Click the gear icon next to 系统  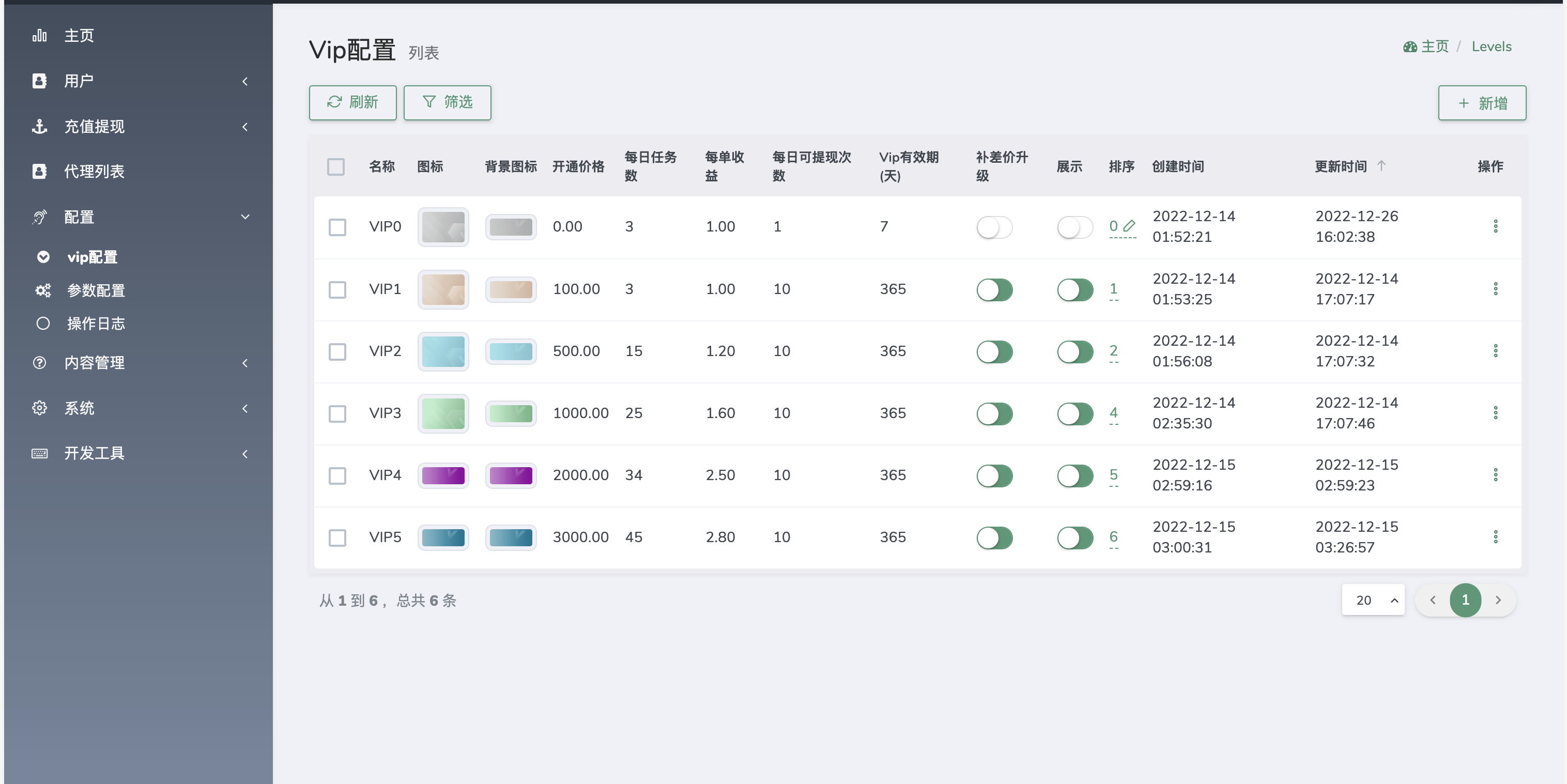[x=40, y=408]
